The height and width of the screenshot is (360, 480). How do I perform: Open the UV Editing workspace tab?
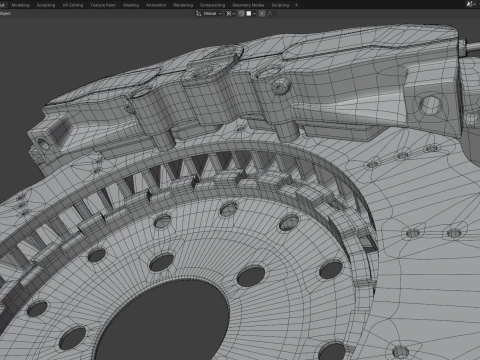73,5
